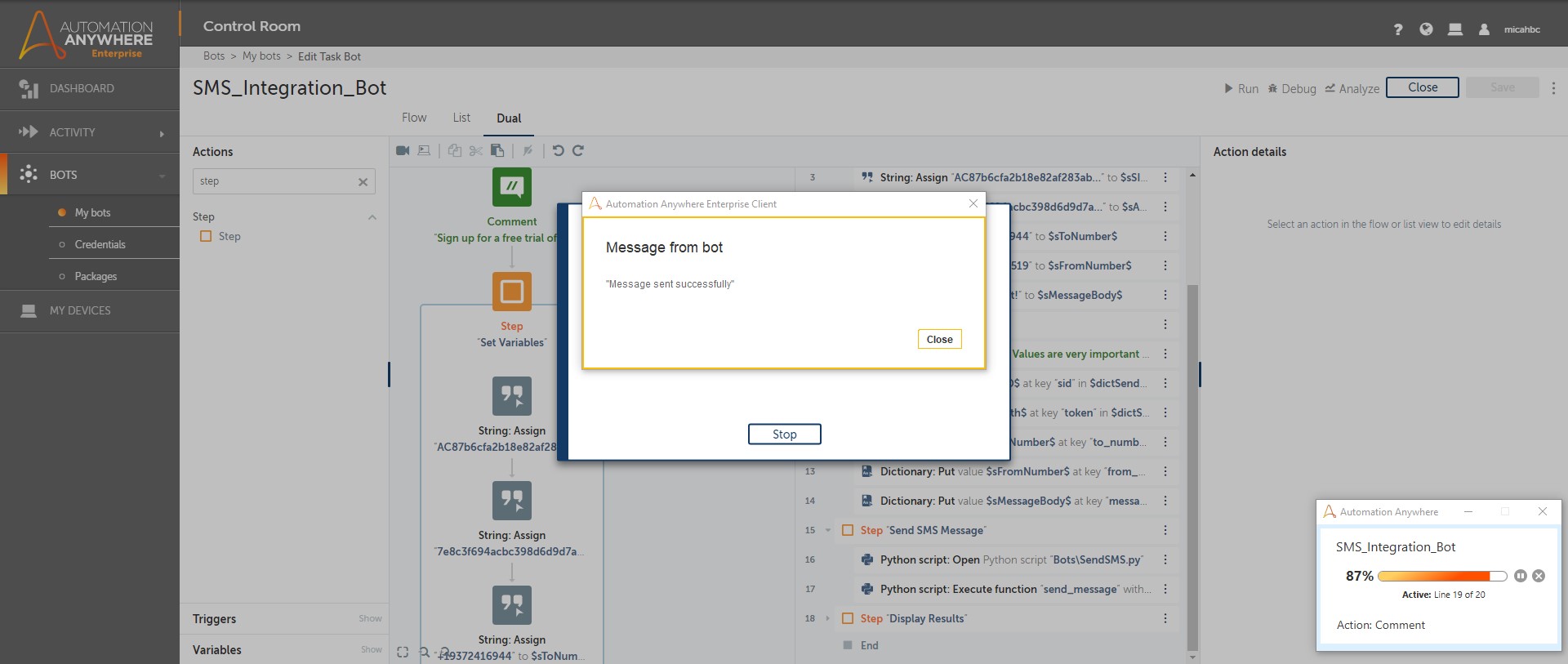Pause the bot from the progress window

click(x=1521, y=576)
